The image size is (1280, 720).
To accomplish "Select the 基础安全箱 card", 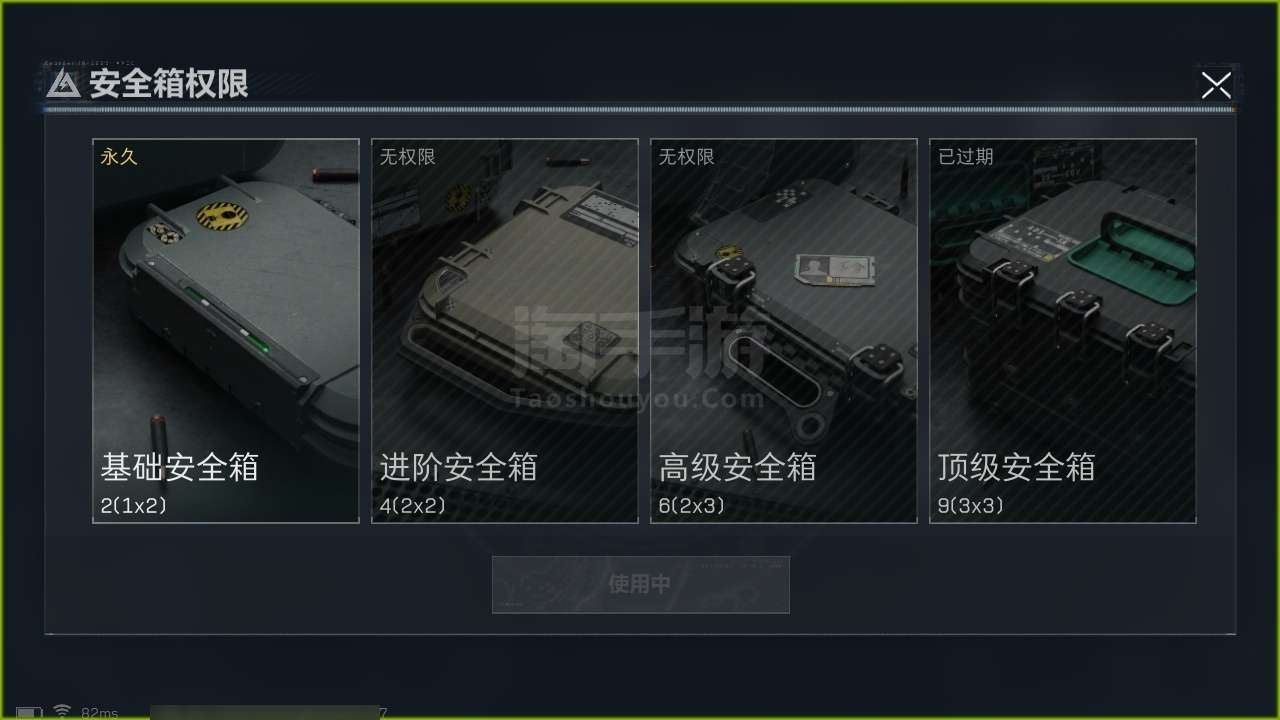I will click(226, 330).
